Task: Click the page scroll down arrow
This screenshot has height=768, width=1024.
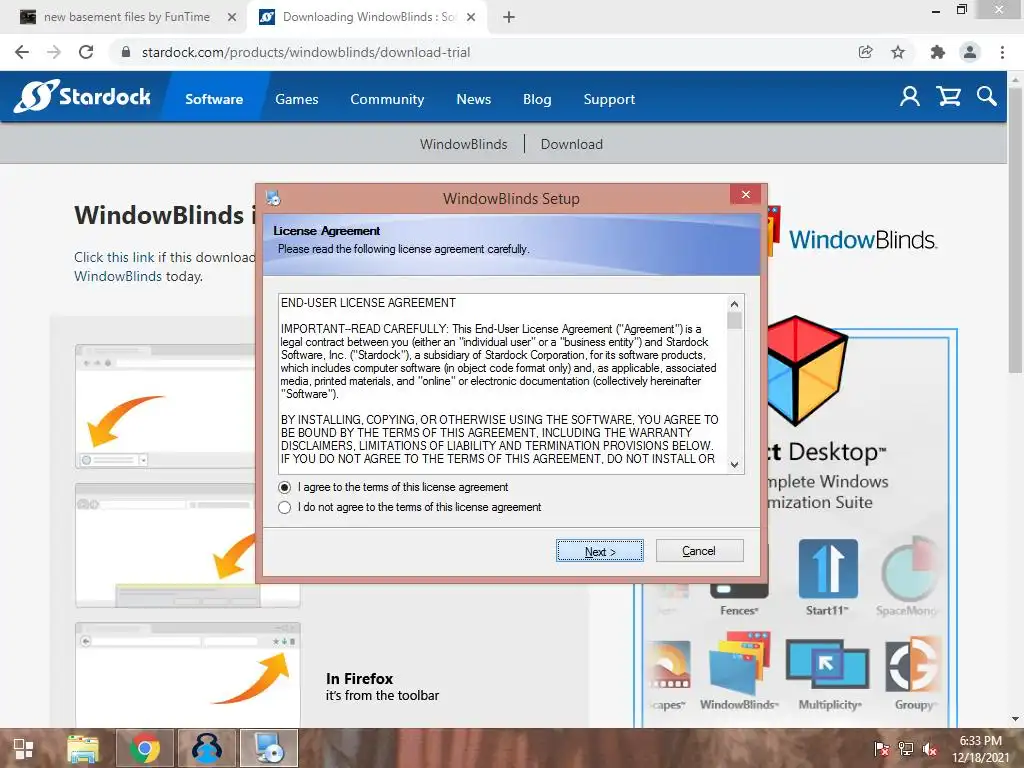Action: (1015, 719)
